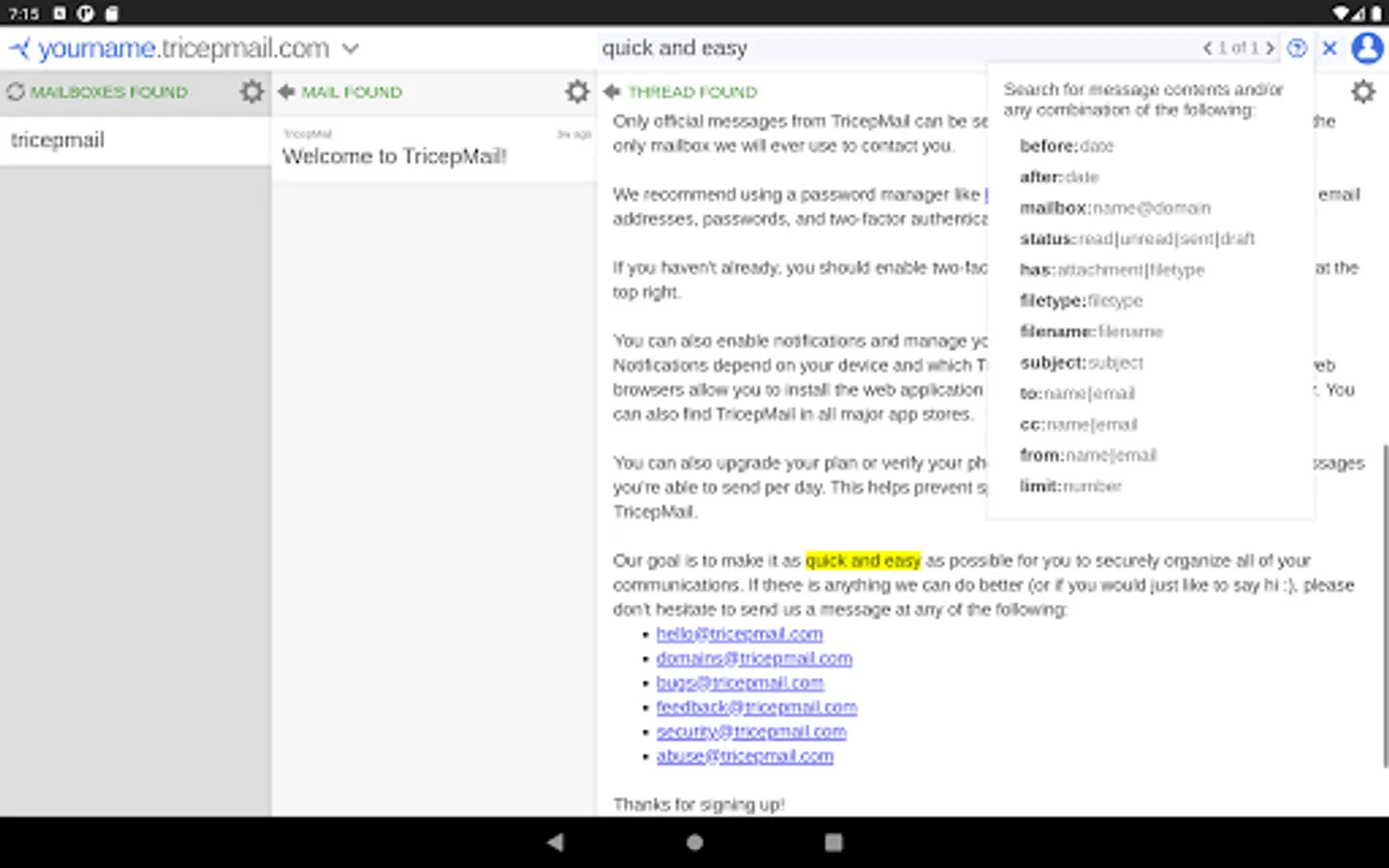Click the THREAD FOUND header label
The width and height of the screenshot is (1389, 868).
693,93
